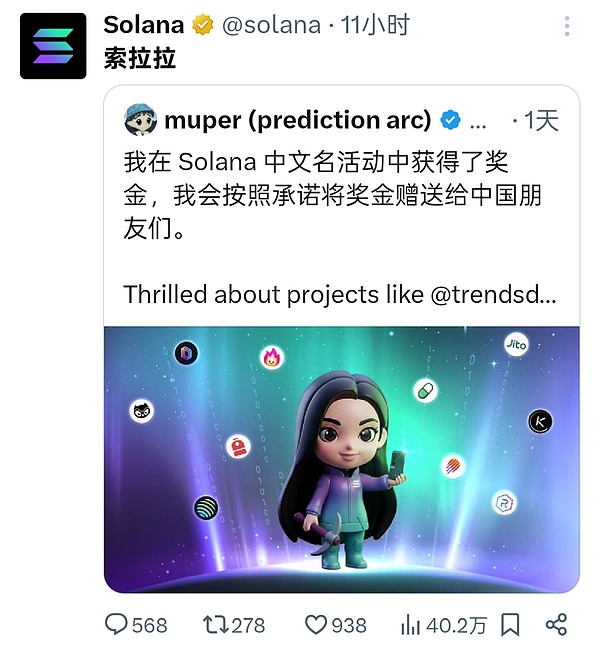Open the Solana display name

pos(144,25)
